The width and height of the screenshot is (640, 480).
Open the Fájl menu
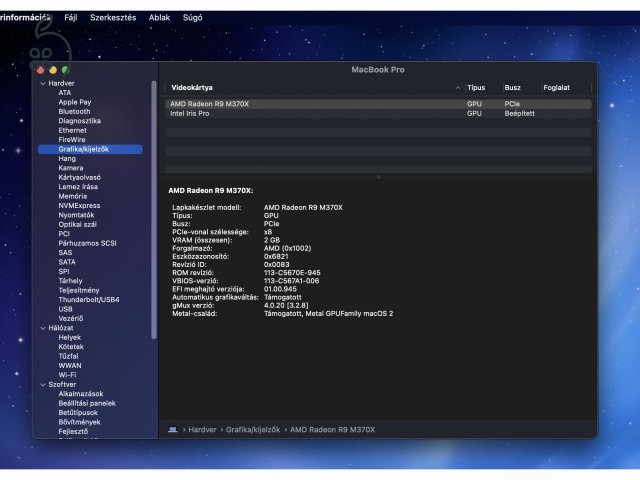coord(70,18)
